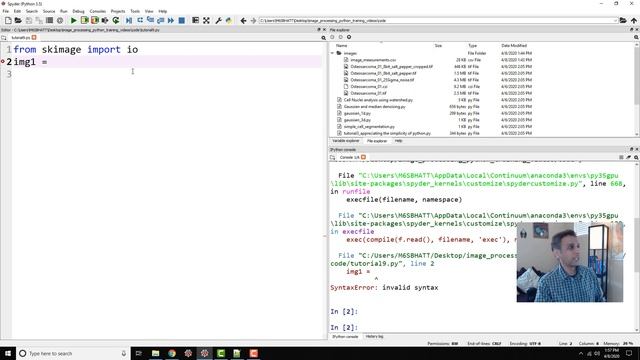This screenshot has width=640, height=360.
Task: Sort files by Date Modified column header
Action: click(x=514, y=46)
